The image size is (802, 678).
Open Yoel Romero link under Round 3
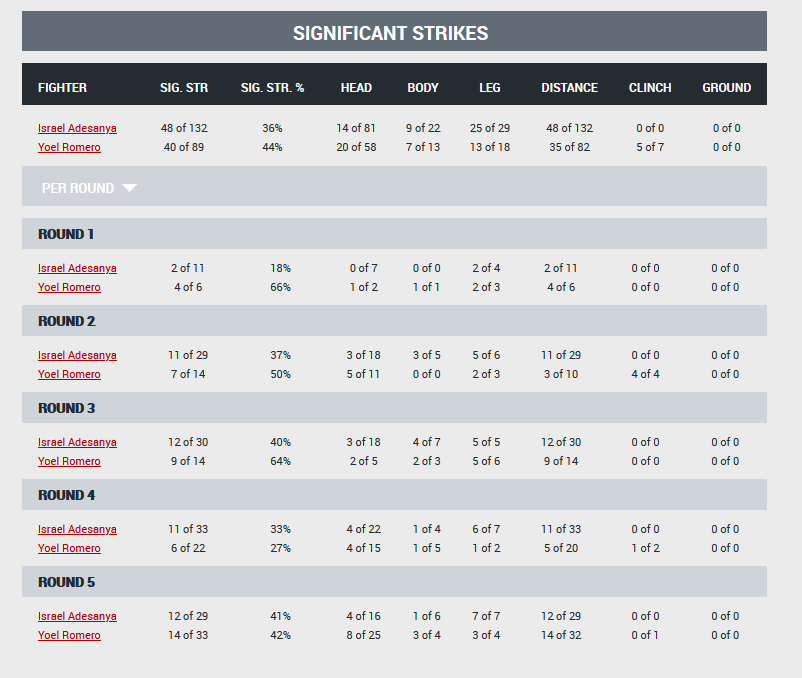(x=69, y=461)
